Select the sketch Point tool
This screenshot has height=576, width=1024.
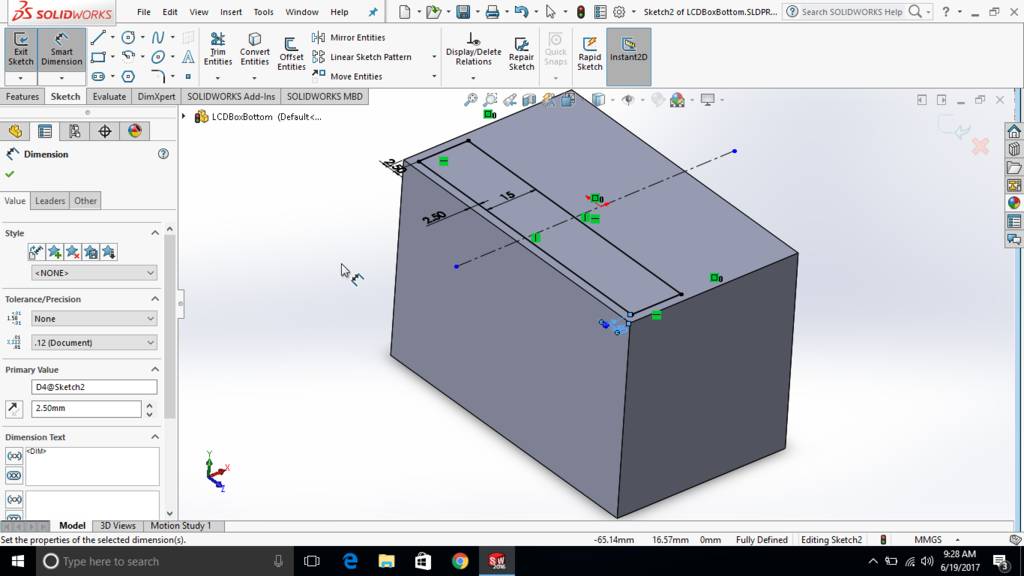pos(188,76)
